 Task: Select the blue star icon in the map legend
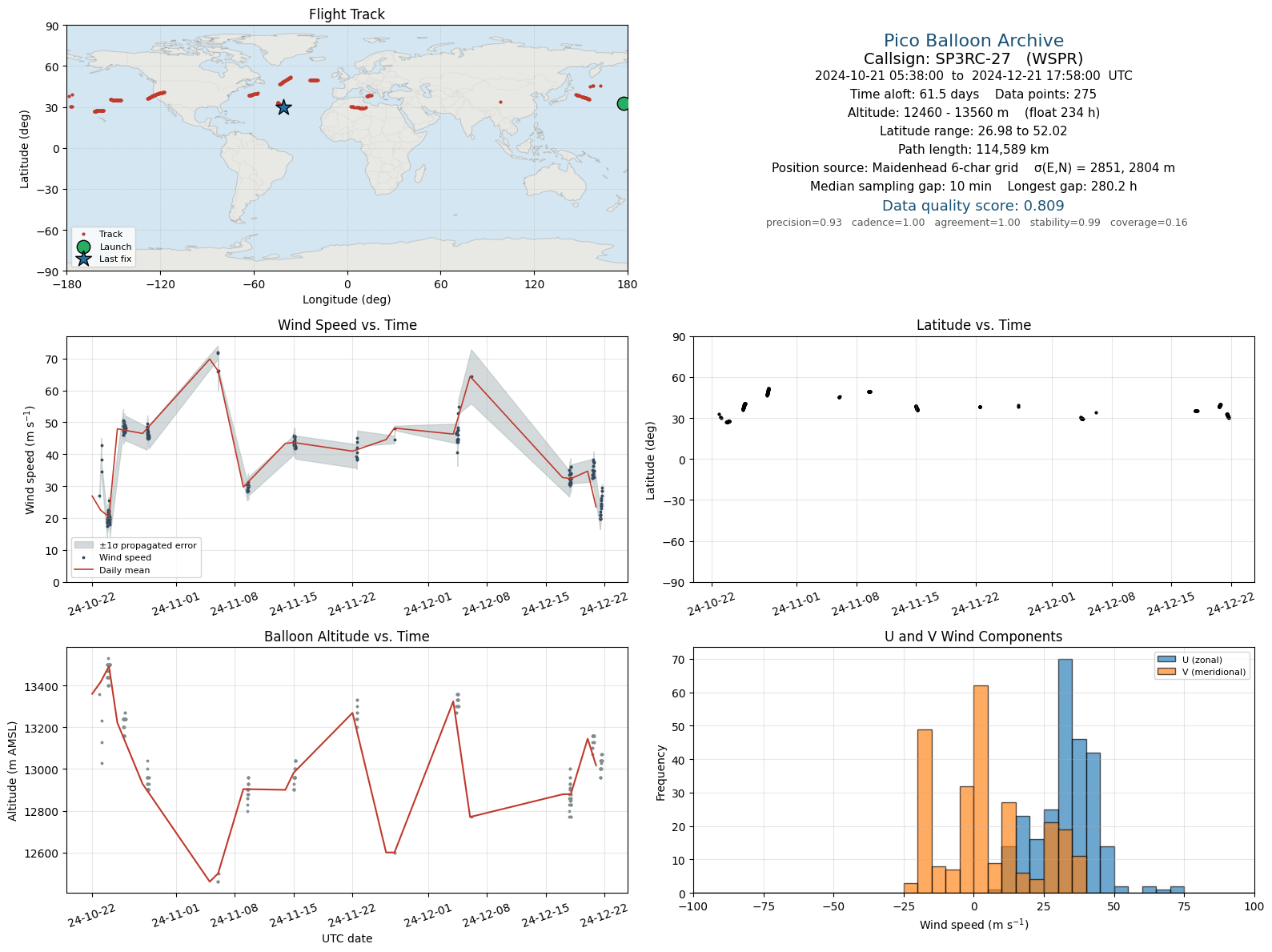(83, 259)
